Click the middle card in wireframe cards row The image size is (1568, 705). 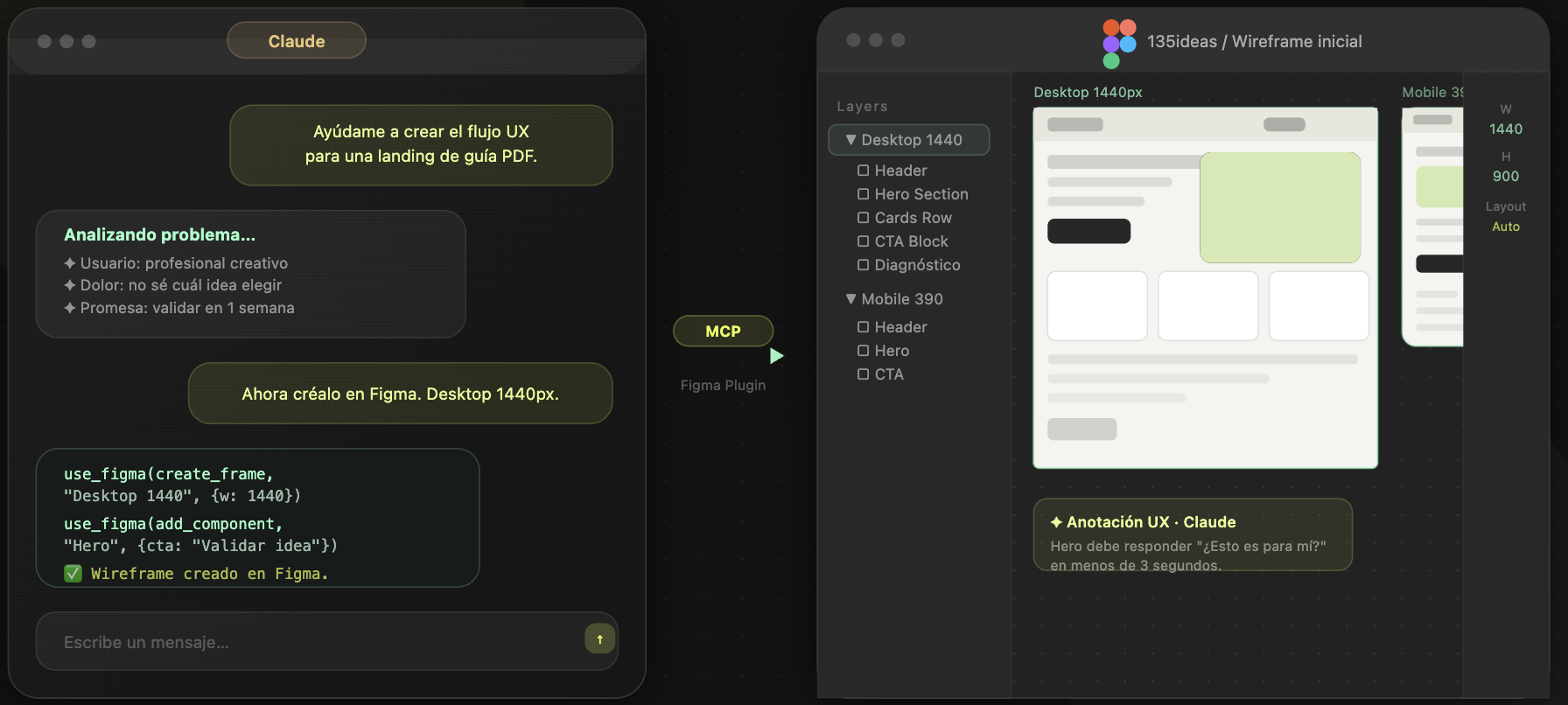pyautogui.click(x=1207, y=305)
